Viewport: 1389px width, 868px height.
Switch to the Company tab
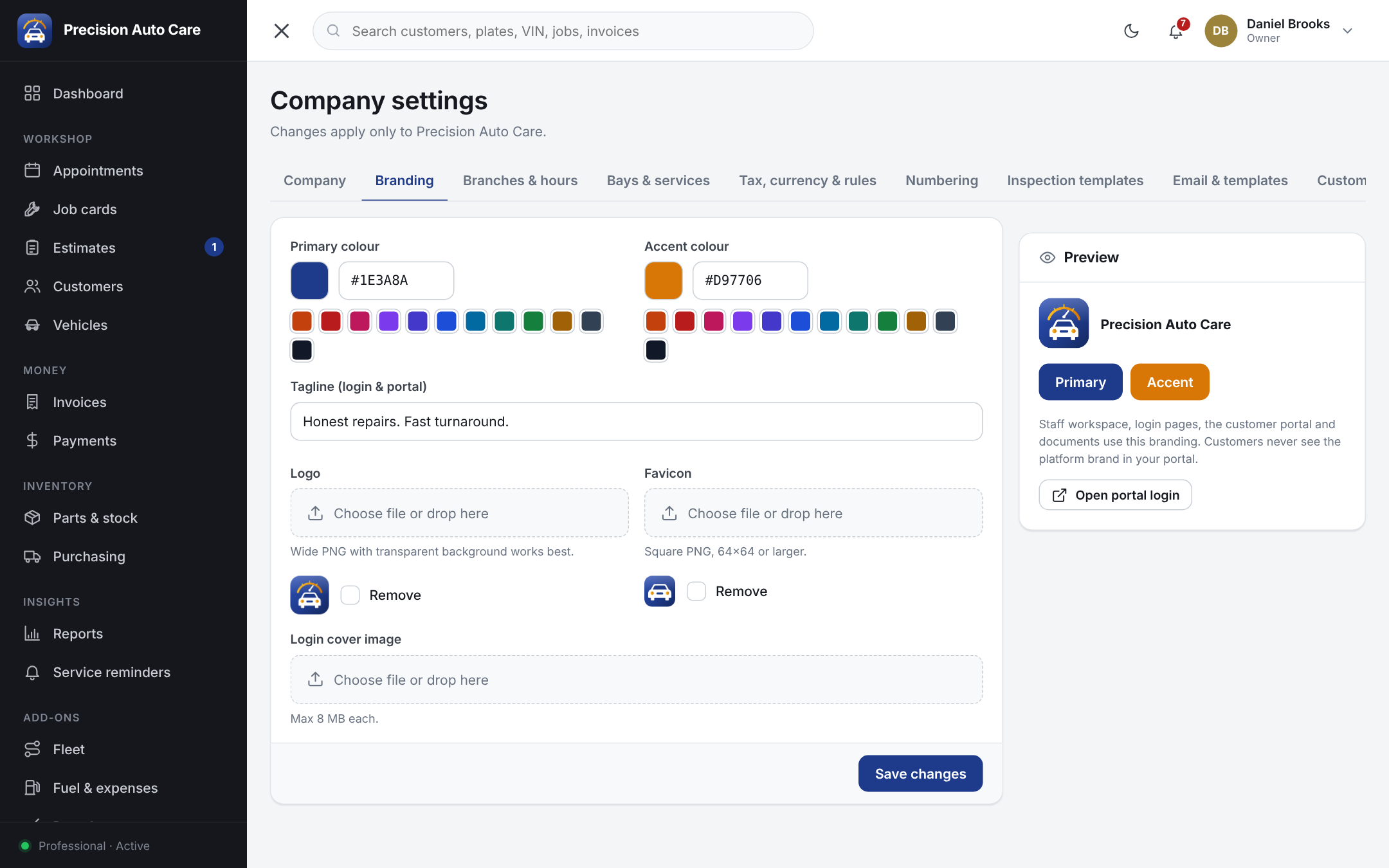[x=314, y=181]
